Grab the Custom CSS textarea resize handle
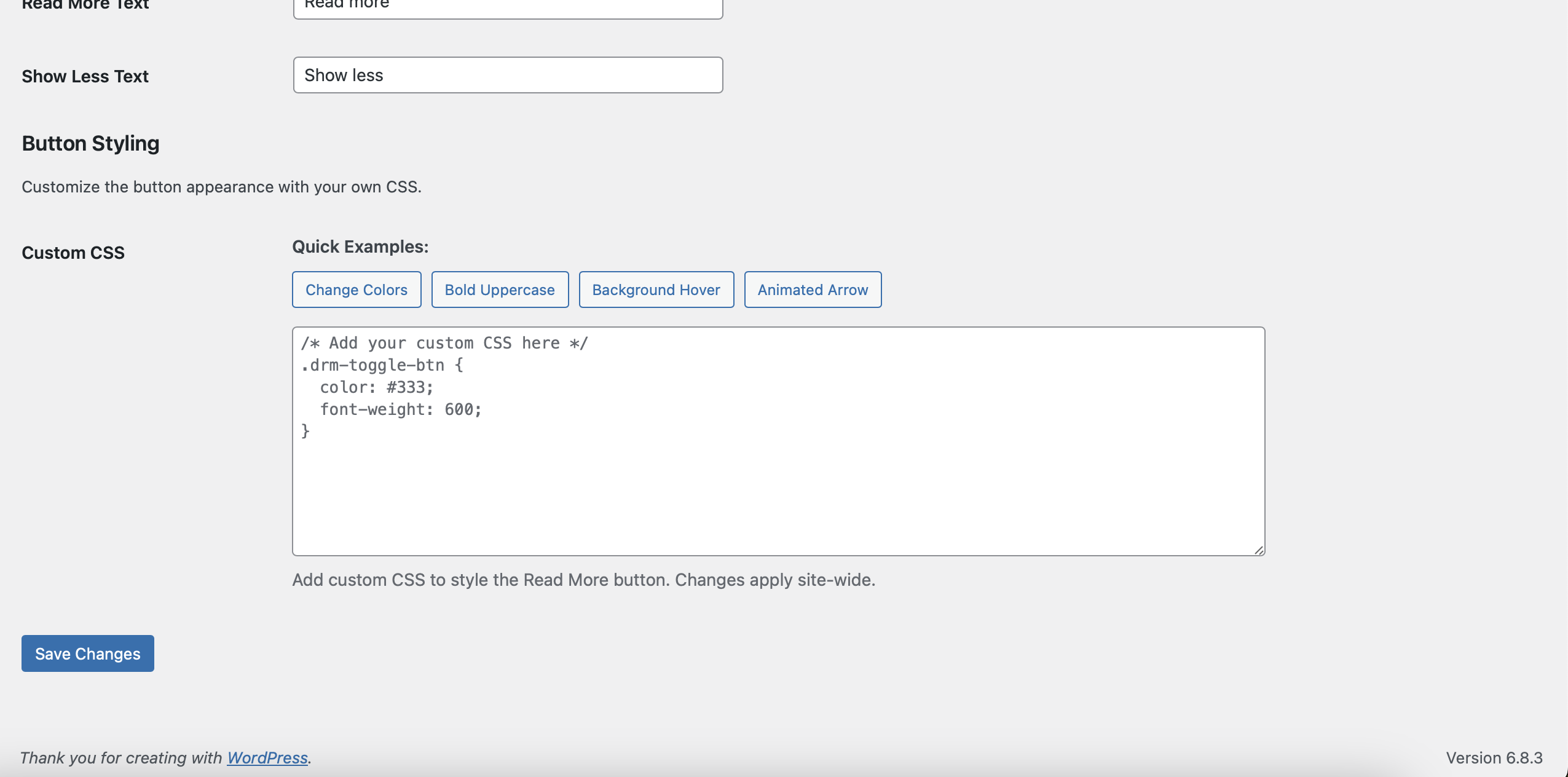The height and width of the screenshot is (777, 1568). 1259,550
